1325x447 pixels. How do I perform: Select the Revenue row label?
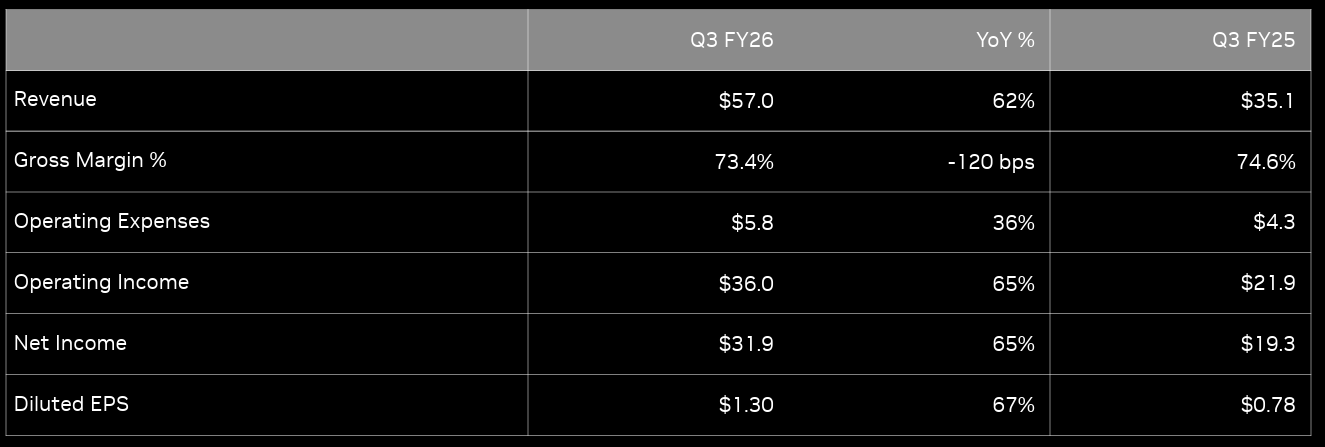click(x=55, y=100)
